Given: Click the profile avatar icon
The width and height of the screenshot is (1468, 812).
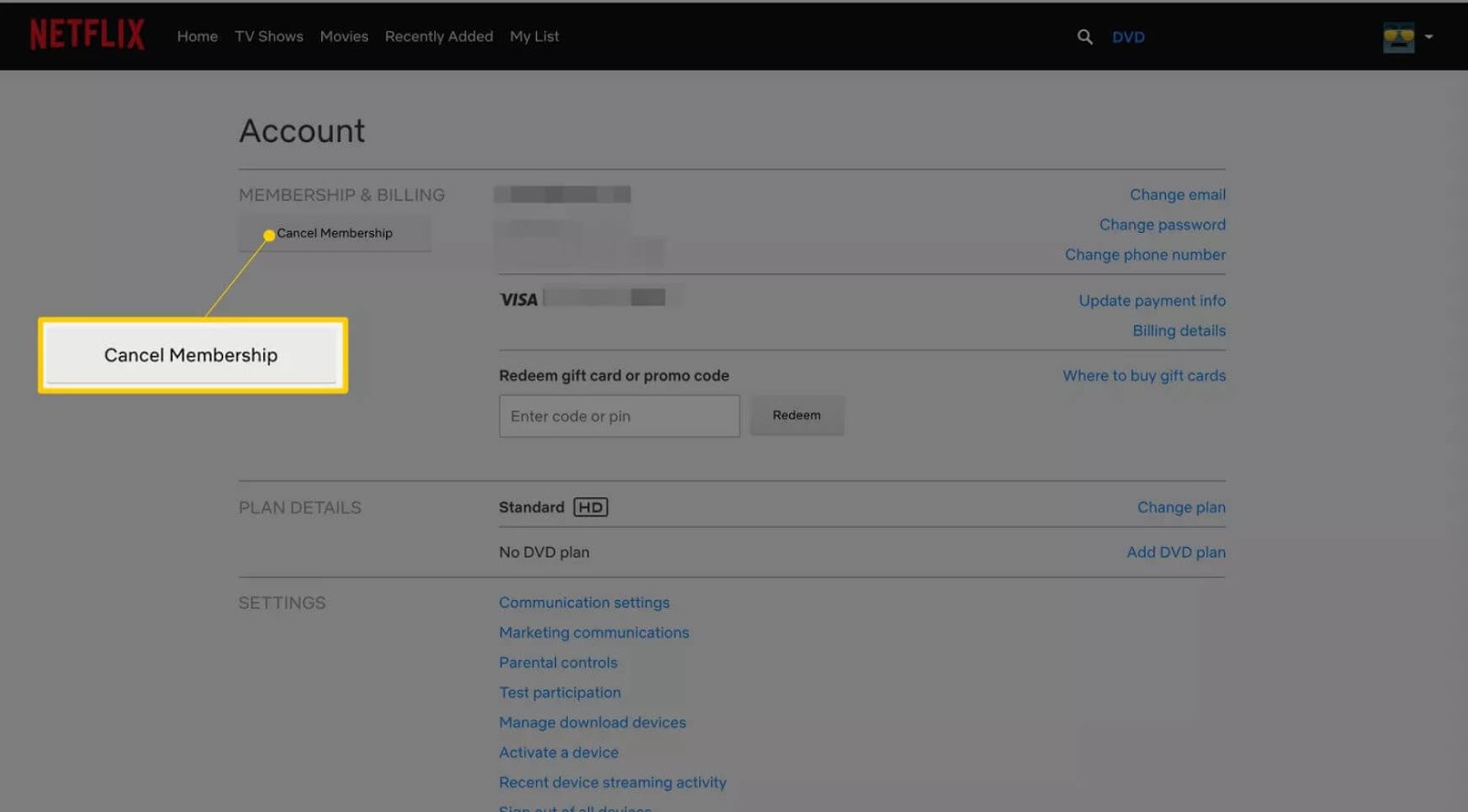Looking at the screenshot, I should click(x=1398, y=38).
